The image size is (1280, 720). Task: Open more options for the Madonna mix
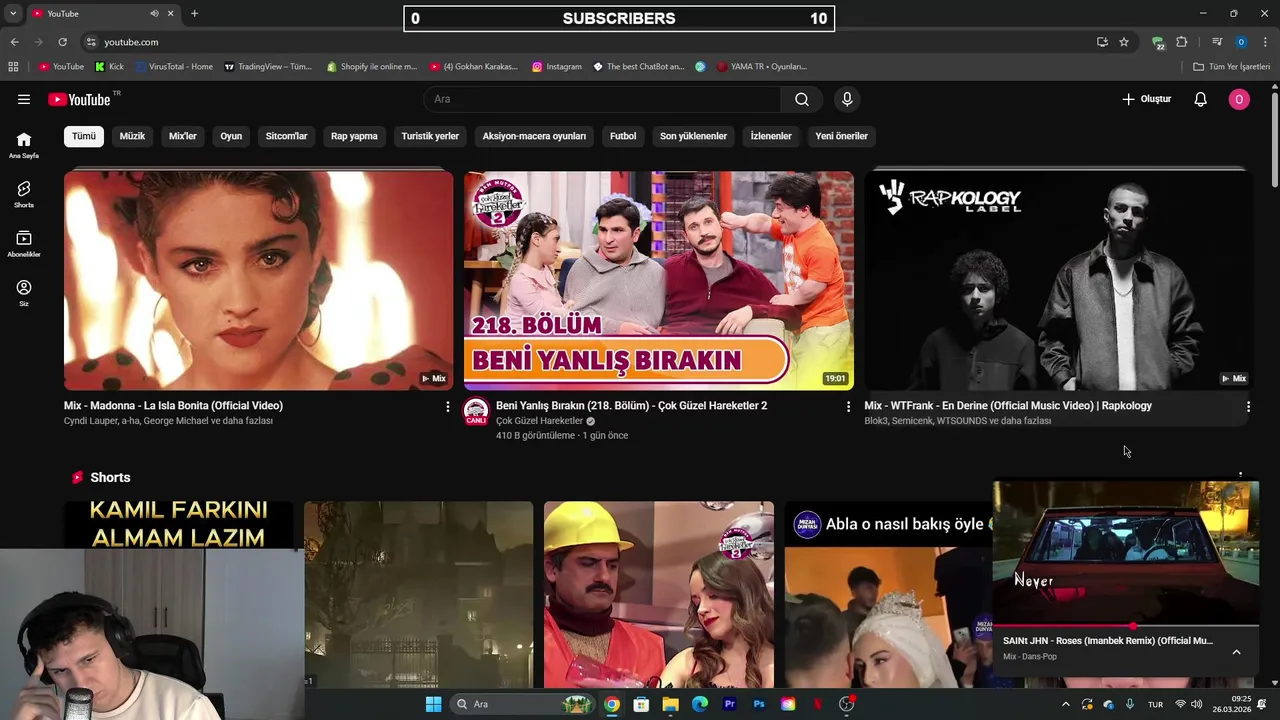point(448,407)
